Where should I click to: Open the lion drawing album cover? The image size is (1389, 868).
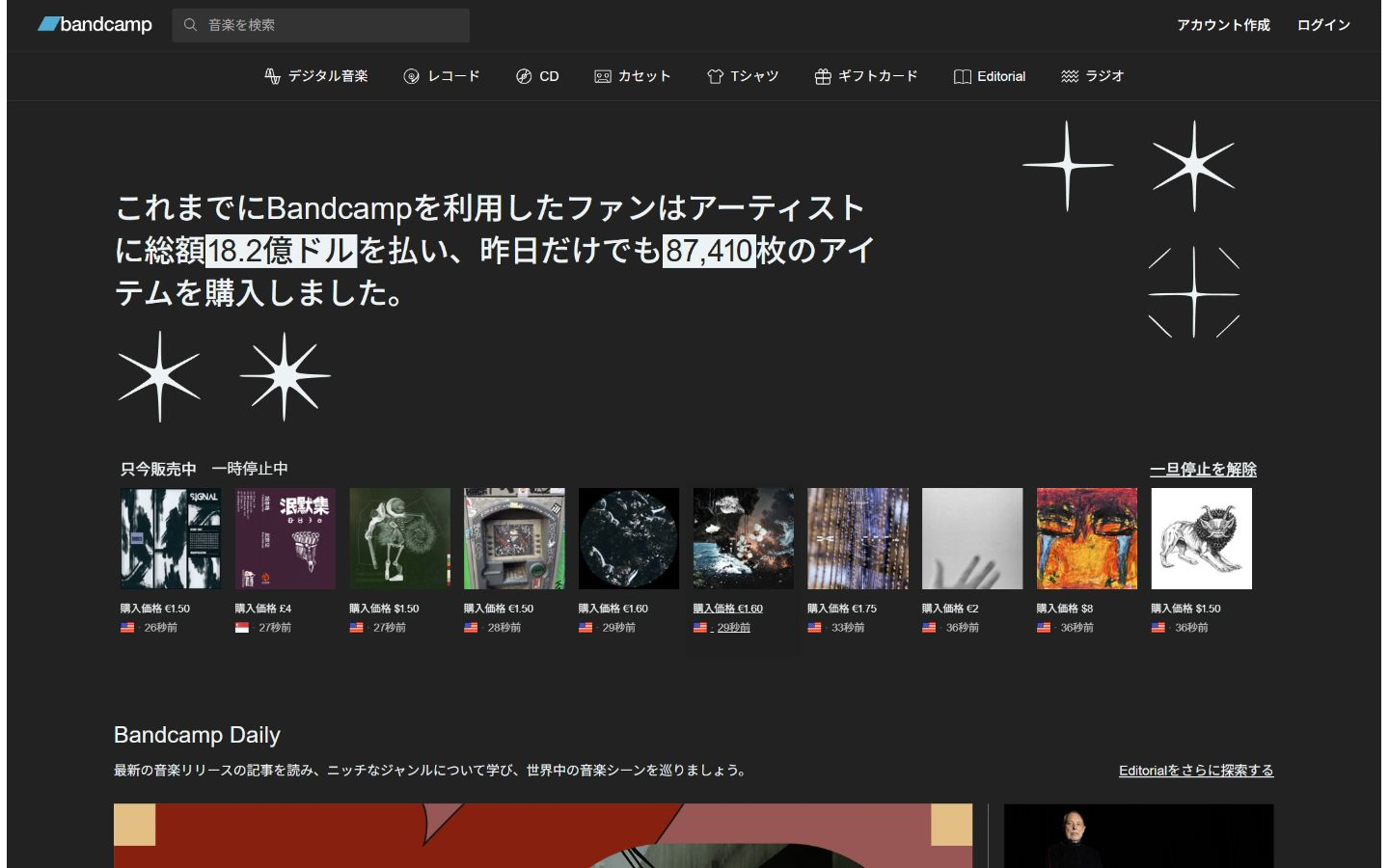coord(1202,538)
